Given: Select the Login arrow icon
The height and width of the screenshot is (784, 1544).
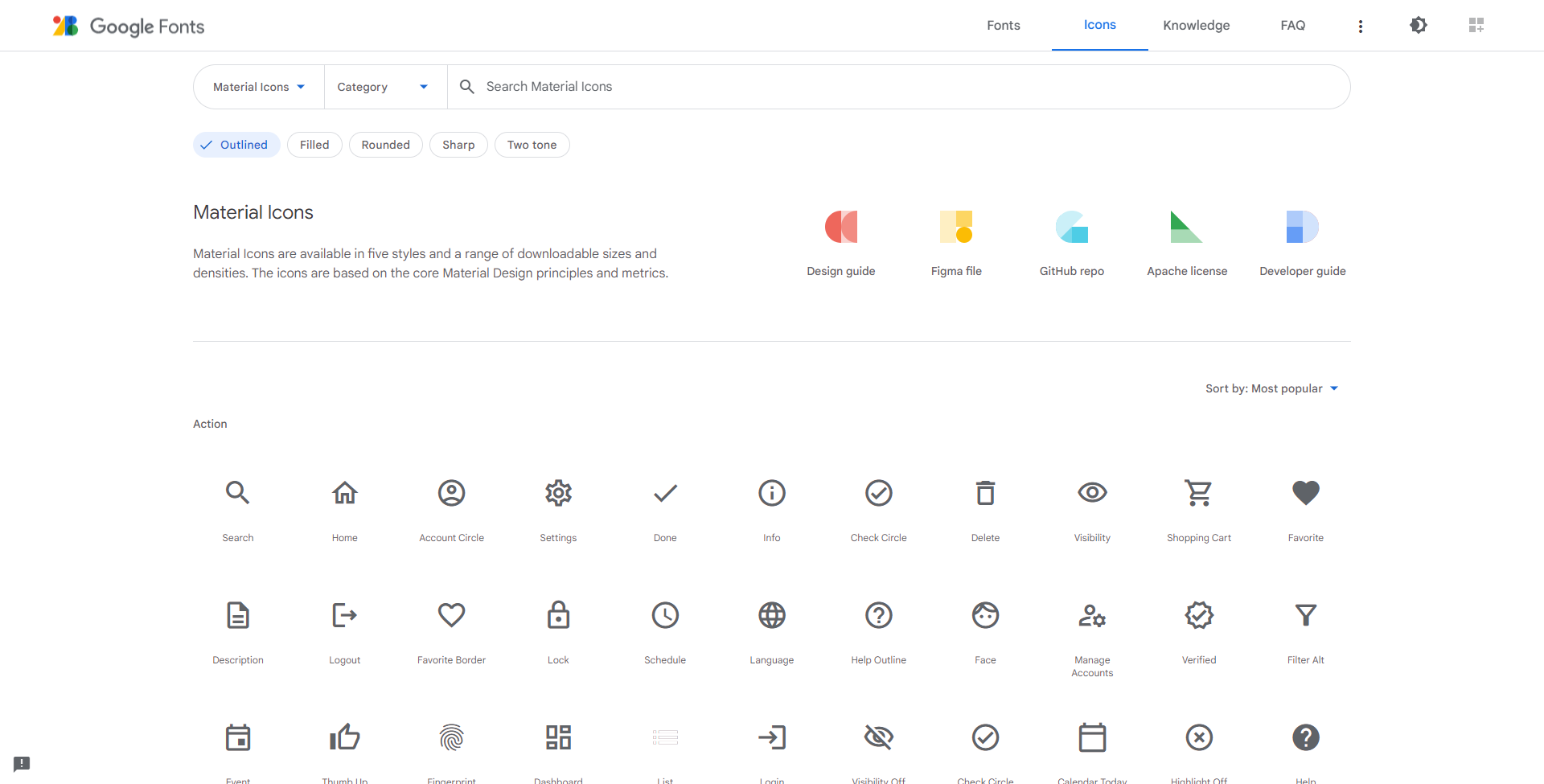Looking at the screenshot, I should pos(772,737).
